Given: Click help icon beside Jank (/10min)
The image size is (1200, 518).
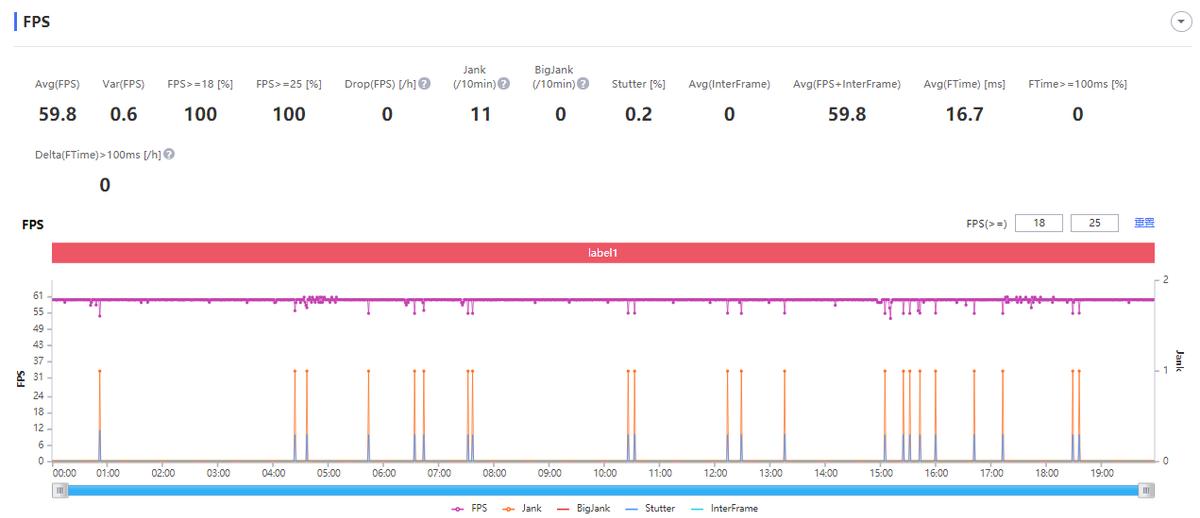Looking at the screenshot, I should [x=504, y=84].
